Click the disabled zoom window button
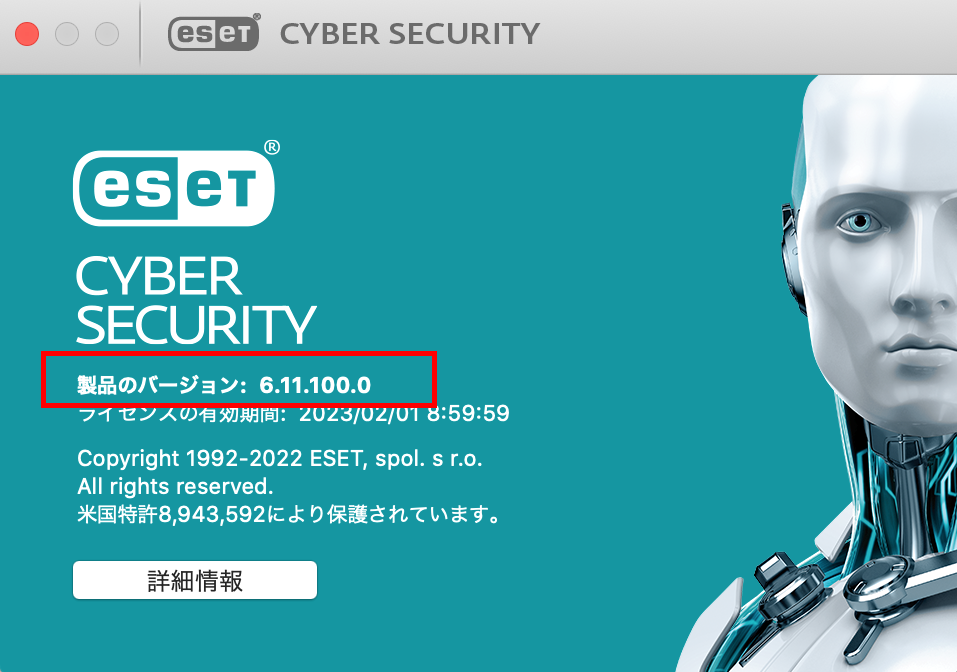Image resolution: width=957 pixels, height=672 pixels. pos(107,34)
